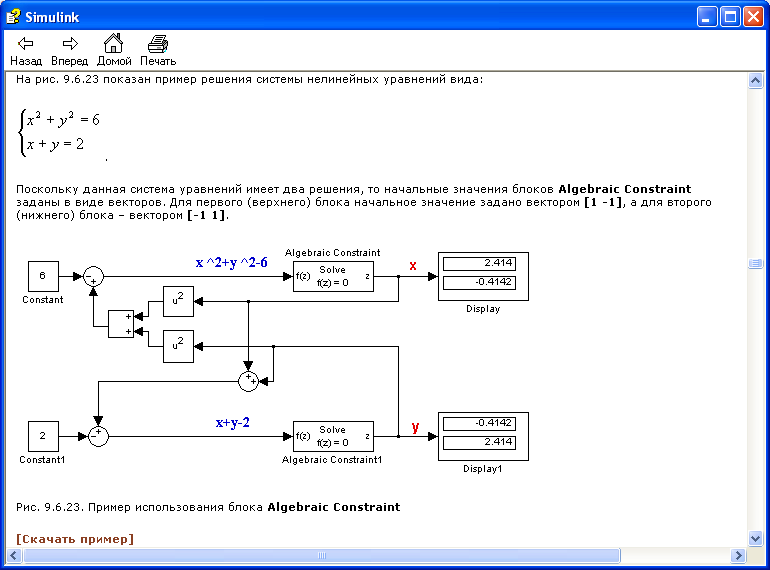Click the vertical scrollbar thumb

point(755,264)
